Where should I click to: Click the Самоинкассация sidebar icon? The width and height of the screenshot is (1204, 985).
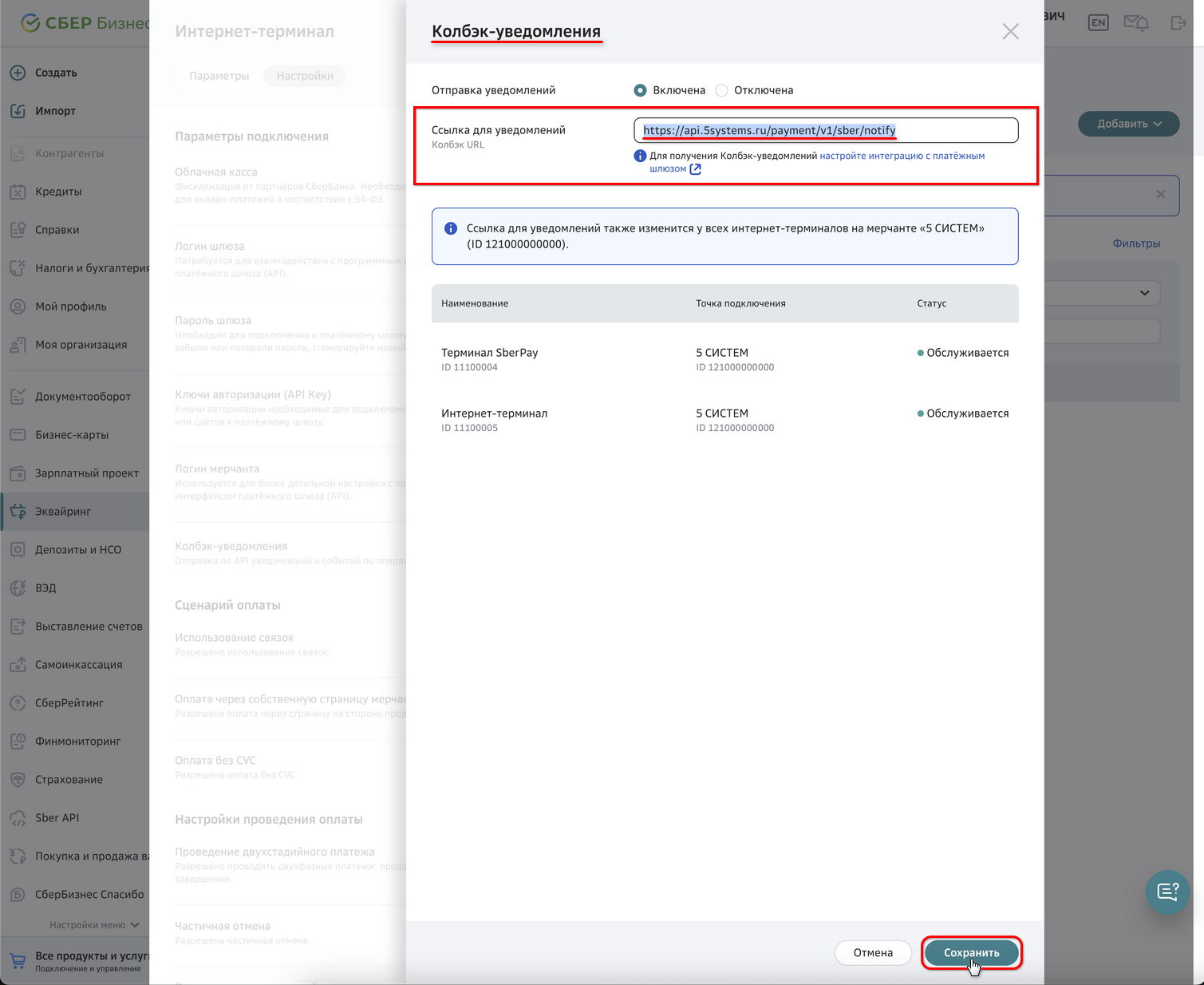click(x=18, y=665)
